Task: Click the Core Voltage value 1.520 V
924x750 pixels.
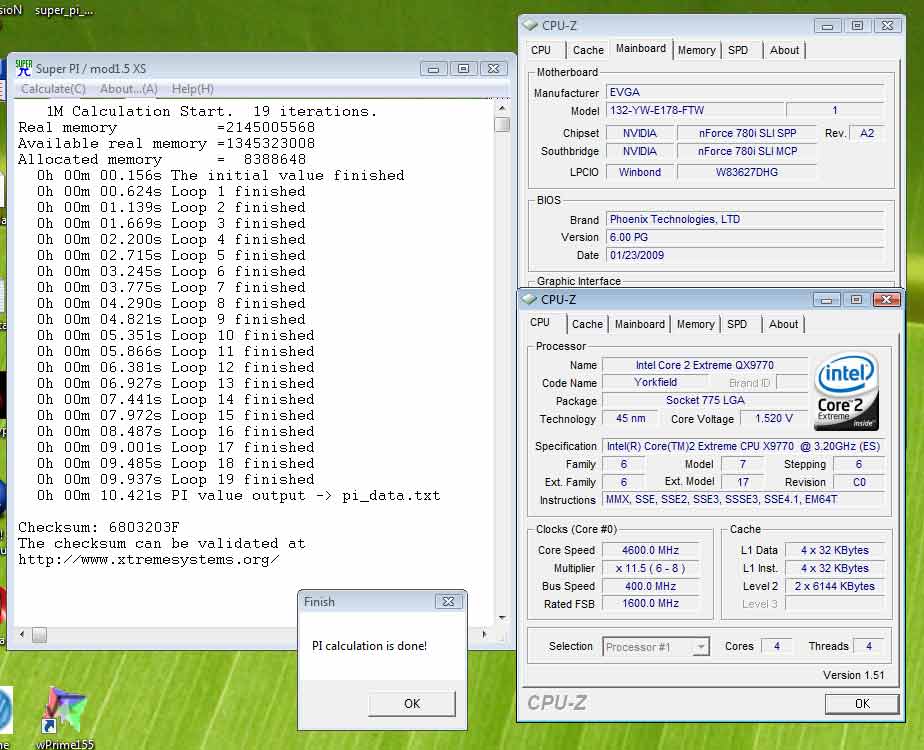Action: pos(774,418)
